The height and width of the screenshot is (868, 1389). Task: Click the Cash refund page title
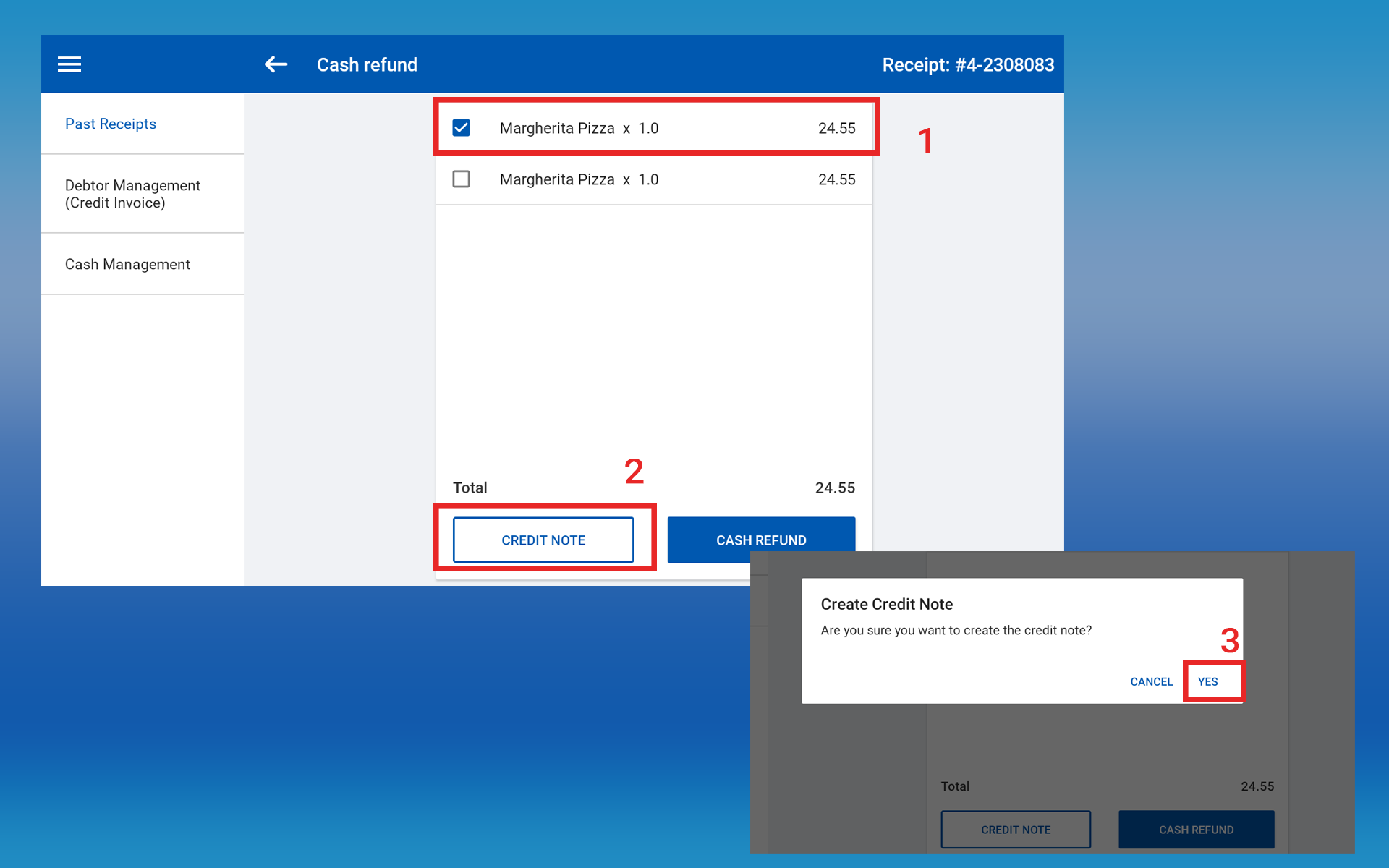pyautogui.click(x=367, y=64)
